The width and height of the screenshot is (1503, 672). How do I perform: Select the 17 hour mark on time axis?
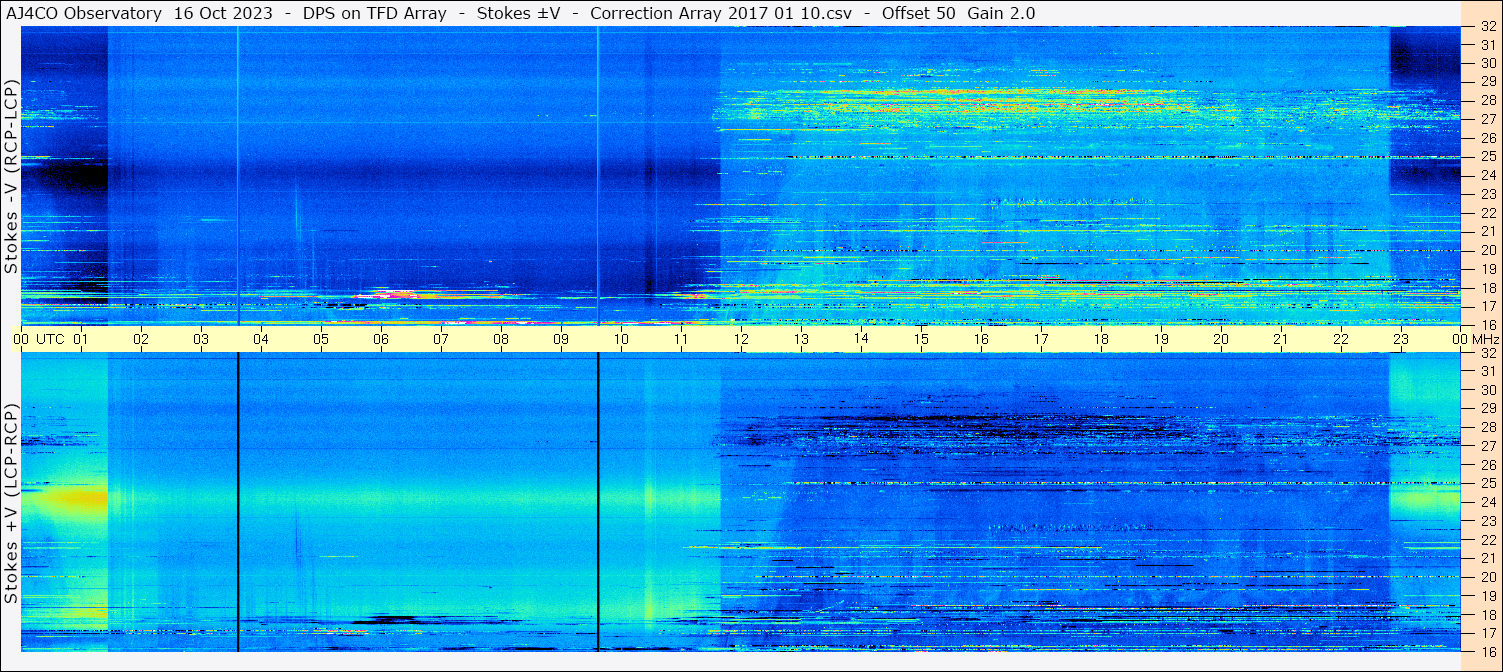pyautogui.click(x=1040, y=339)
